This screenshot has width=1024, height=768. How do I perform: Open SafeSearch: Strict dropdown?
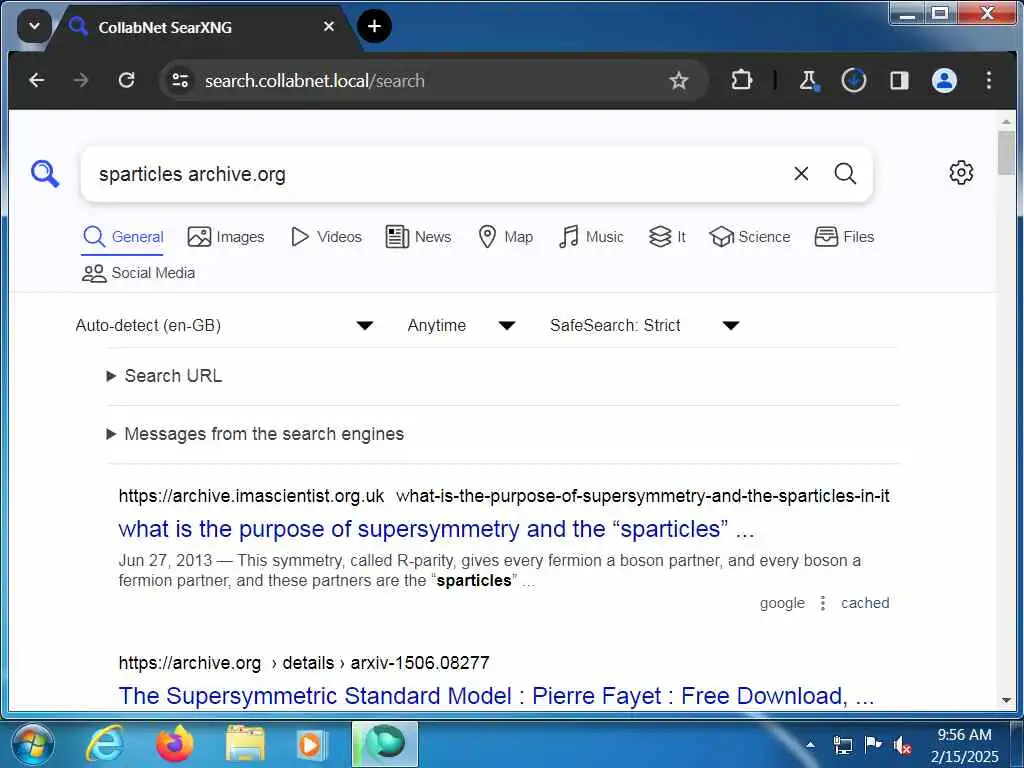click(644, 325)
